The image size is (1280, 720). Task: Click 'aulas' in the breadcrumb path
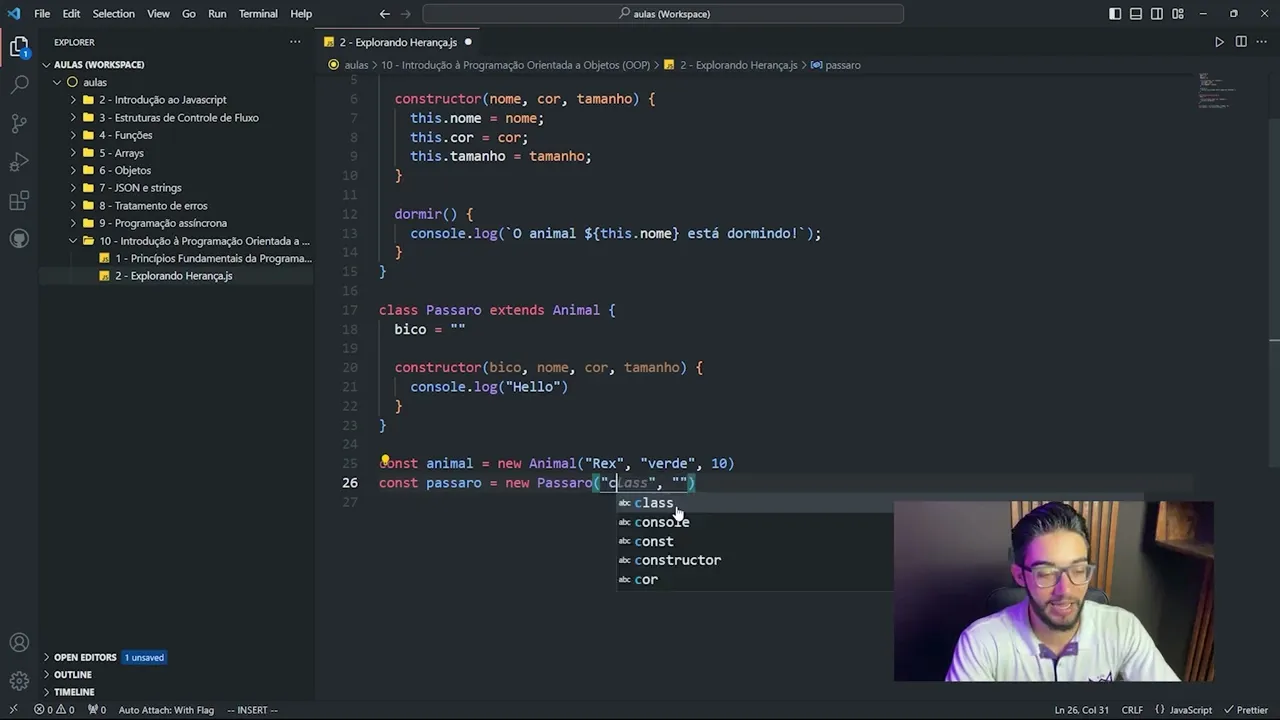click(356, 65)
